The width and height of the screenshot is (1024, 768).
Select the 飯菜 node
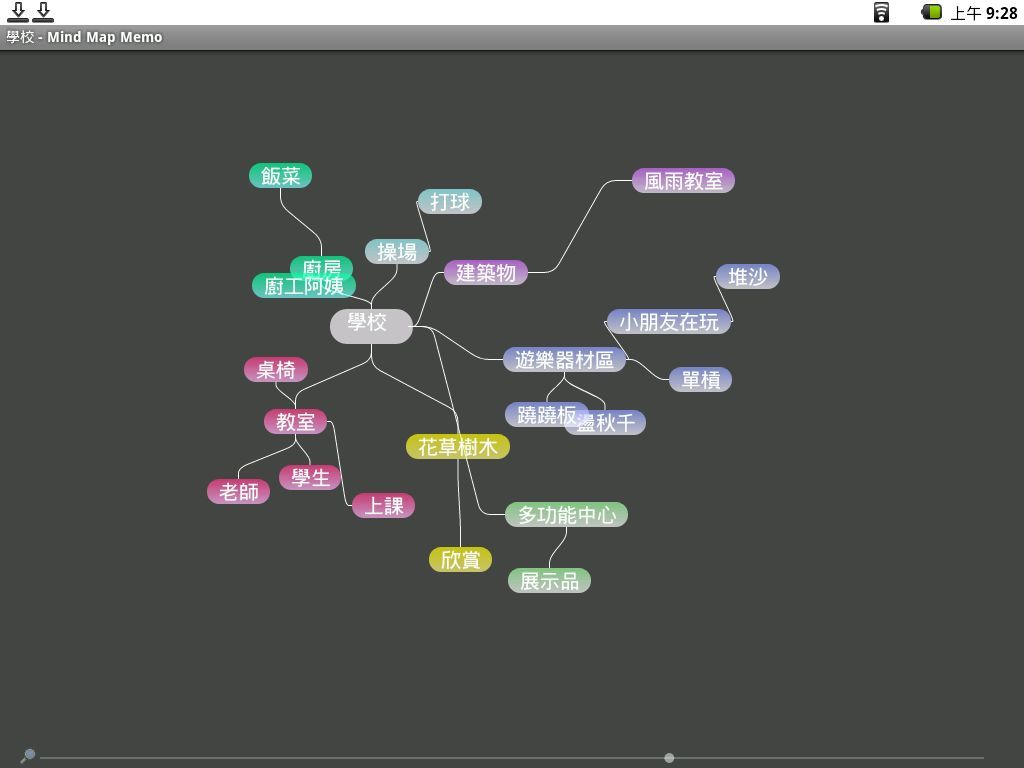point(280,176)
